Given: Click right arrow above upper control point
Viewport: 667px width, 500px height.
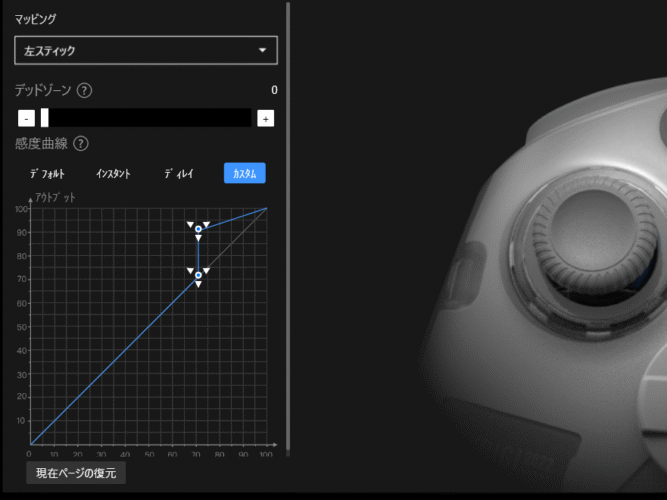Looking at the screenshot, I should (206, 224).
